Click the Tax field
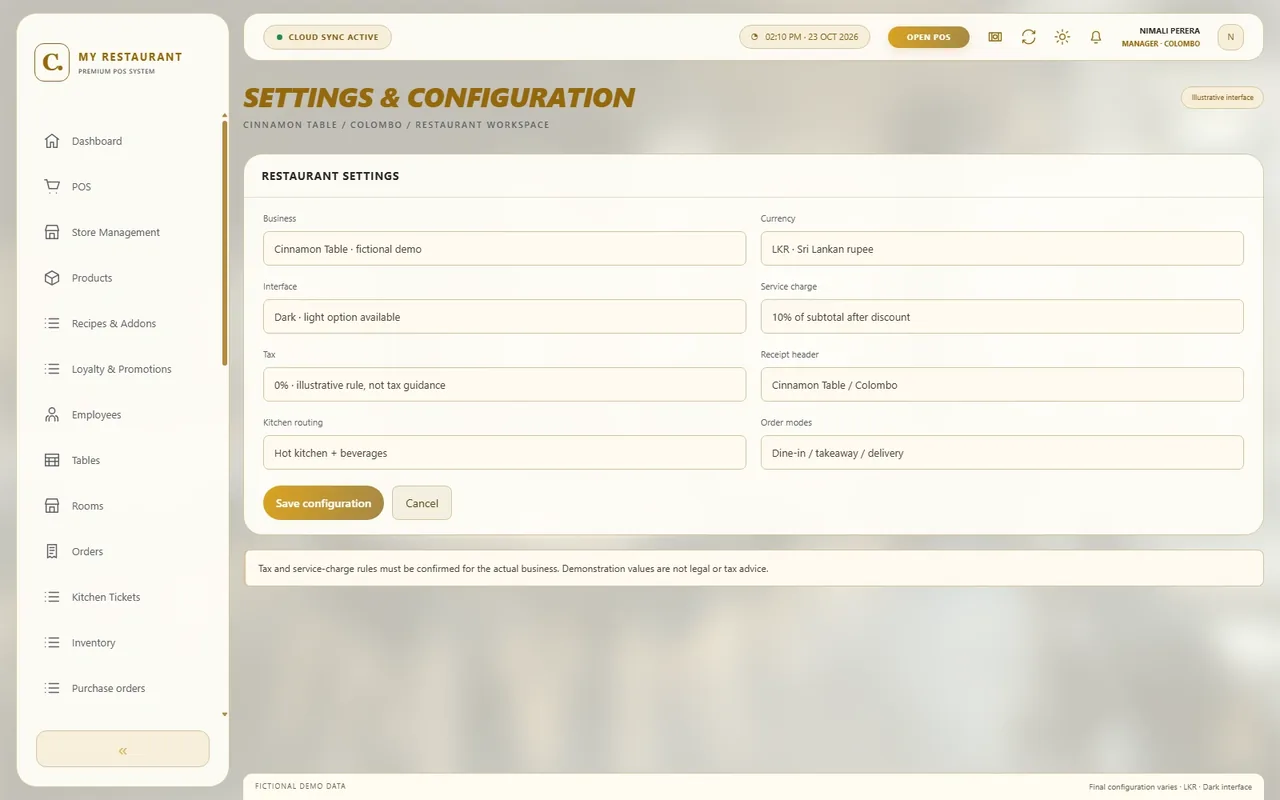The image size is (1280, 800). coord(504,385)
